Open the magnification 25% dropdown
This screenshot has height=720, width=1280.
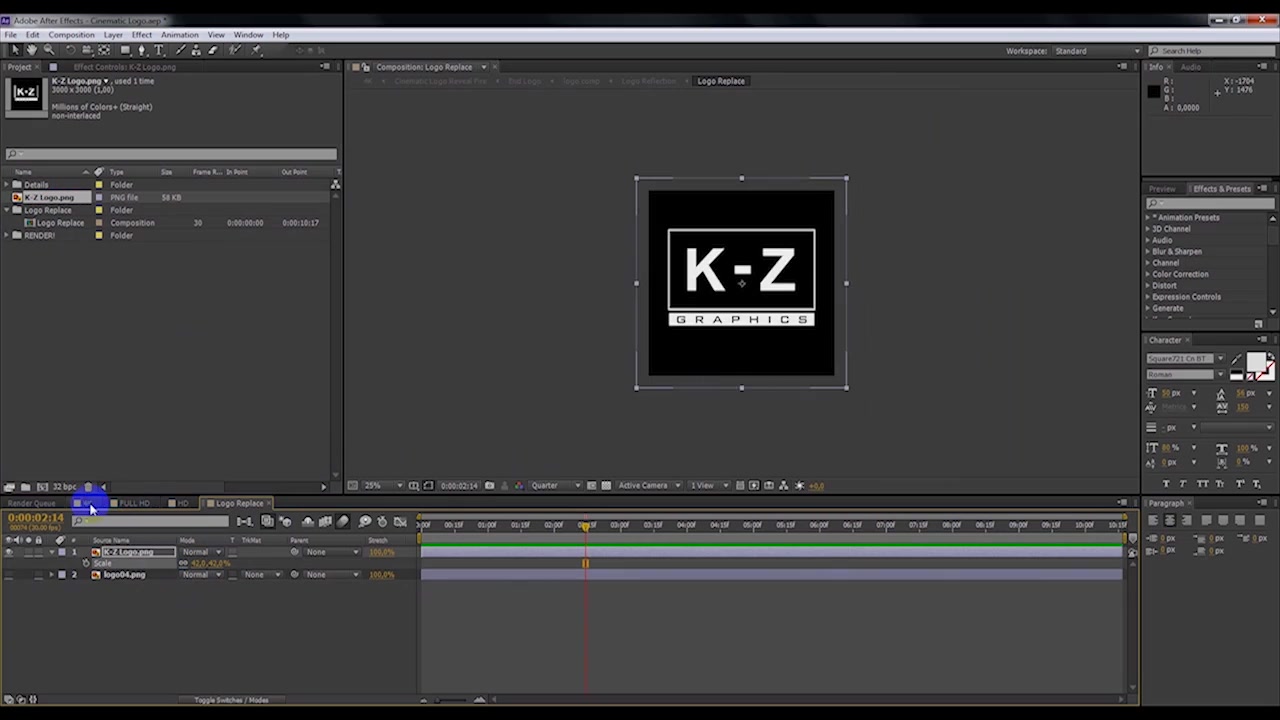coord(382,486)
